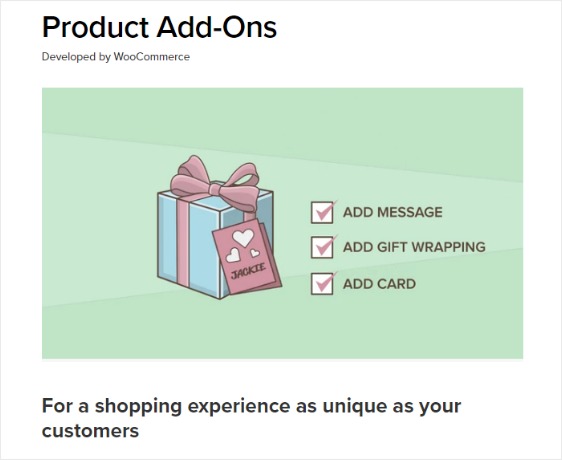
Task: Toggle the Add Message checkbox
Action: pos(322,213)
